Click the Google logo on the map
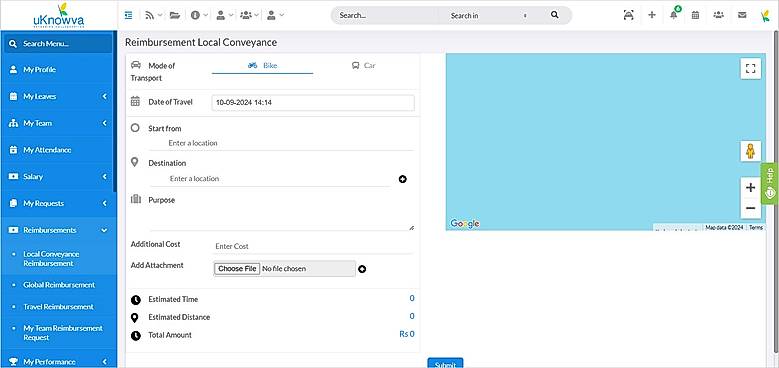 point(465,223)
